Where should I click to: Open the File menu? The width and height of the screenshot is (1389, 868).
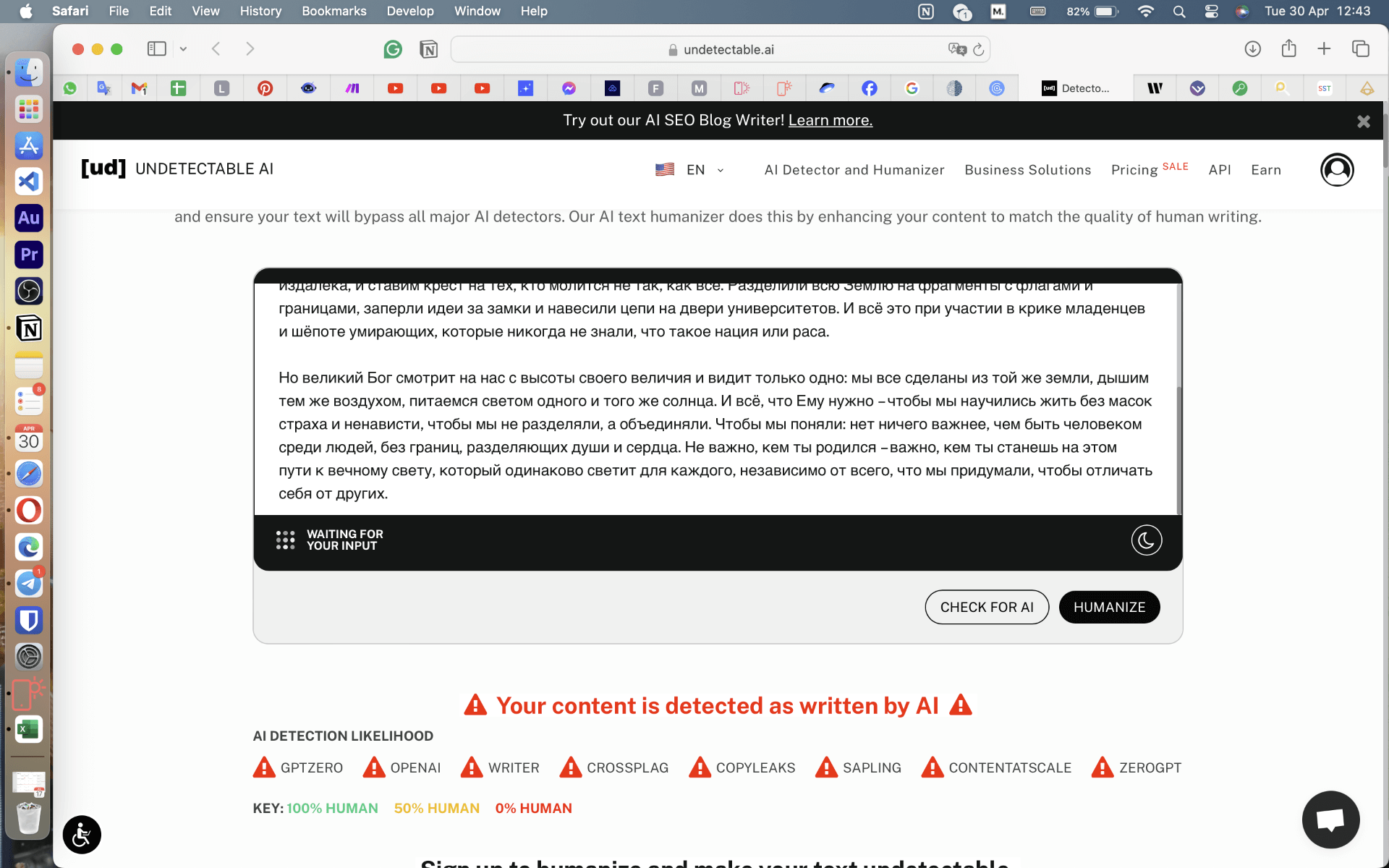pyautogui.click(x=119, y=11)
